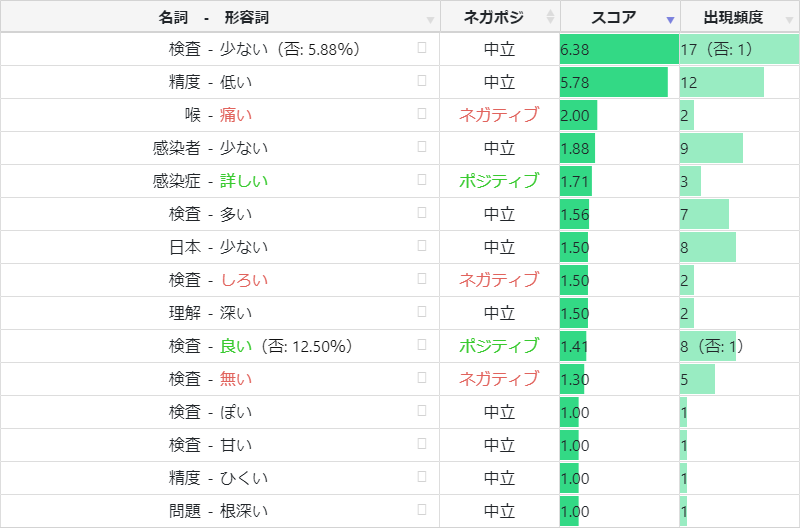
Task: Click the small icon beside 感染者 - 少ない row
Action: 422,147
